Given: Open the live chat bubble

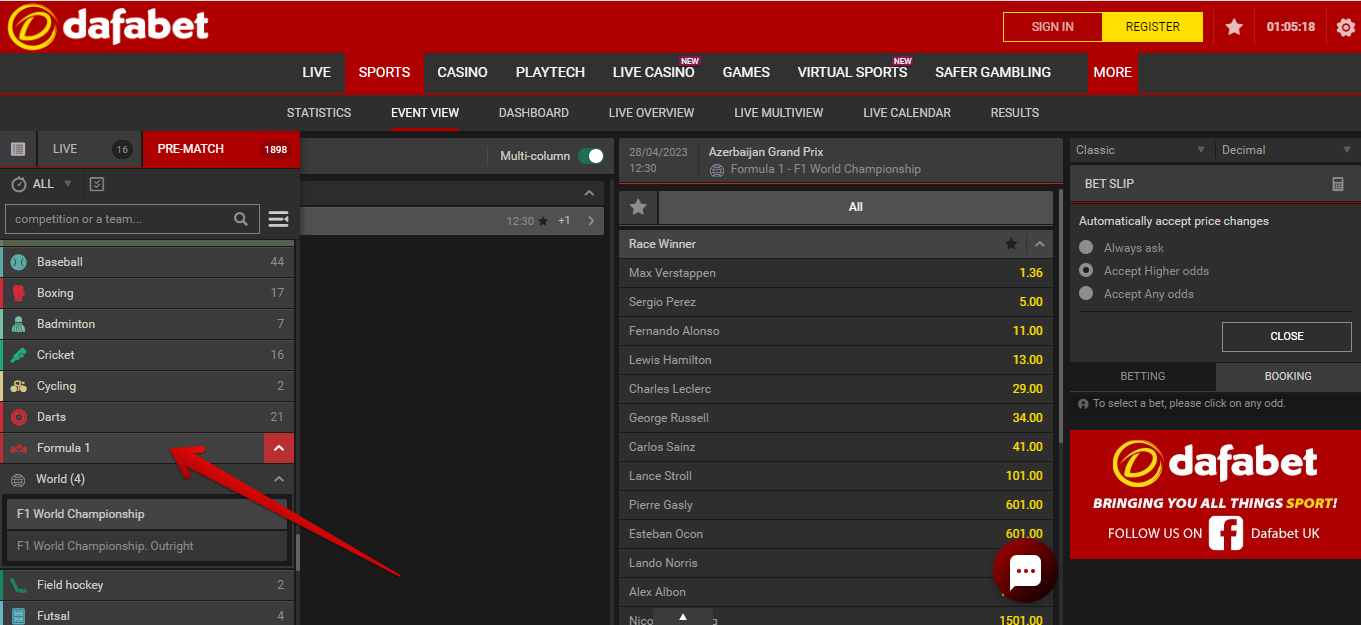Looking at the screenshot, I should 1025,572.
